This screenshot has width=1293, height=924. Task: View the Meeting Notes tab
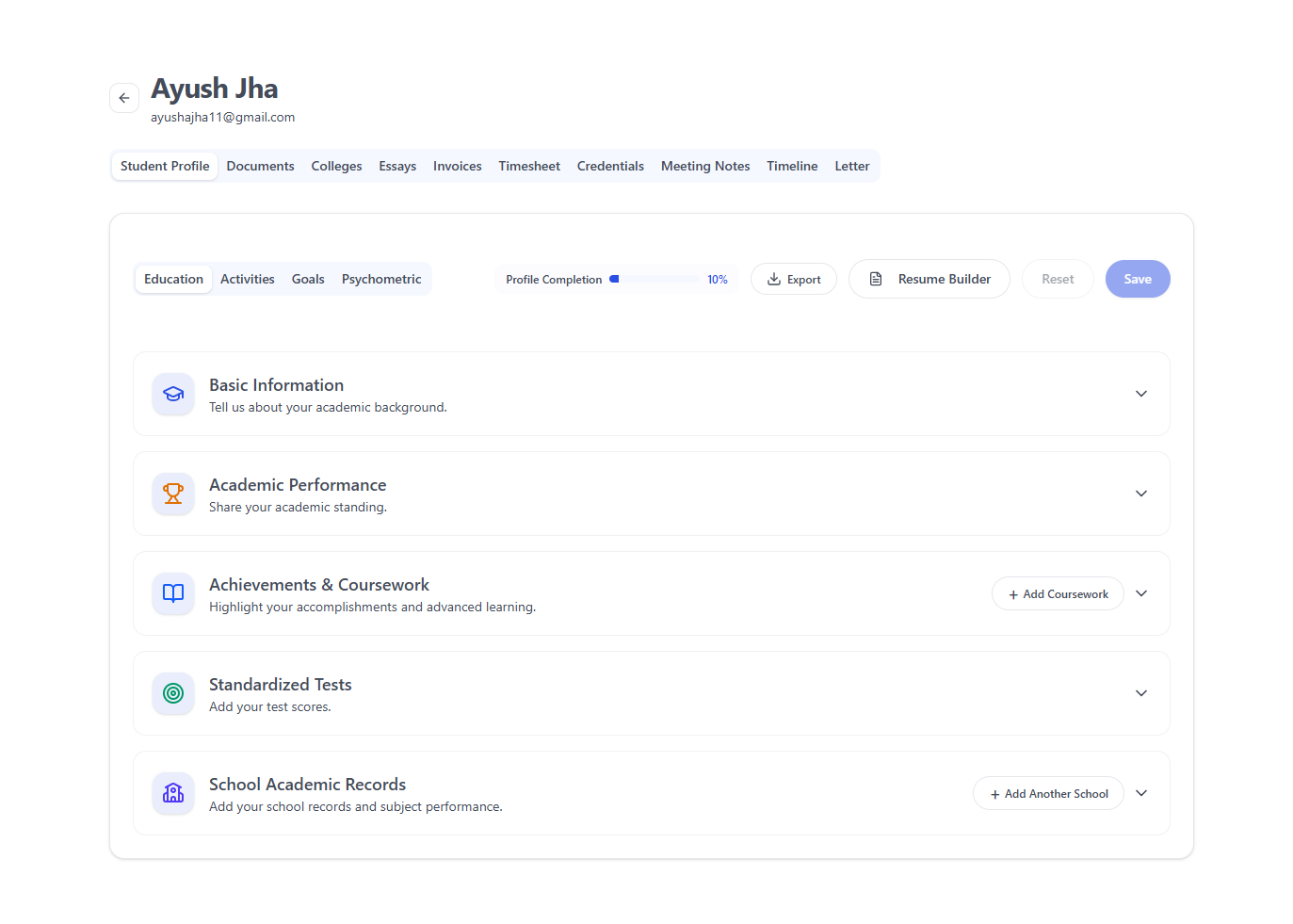click(705, 166)
